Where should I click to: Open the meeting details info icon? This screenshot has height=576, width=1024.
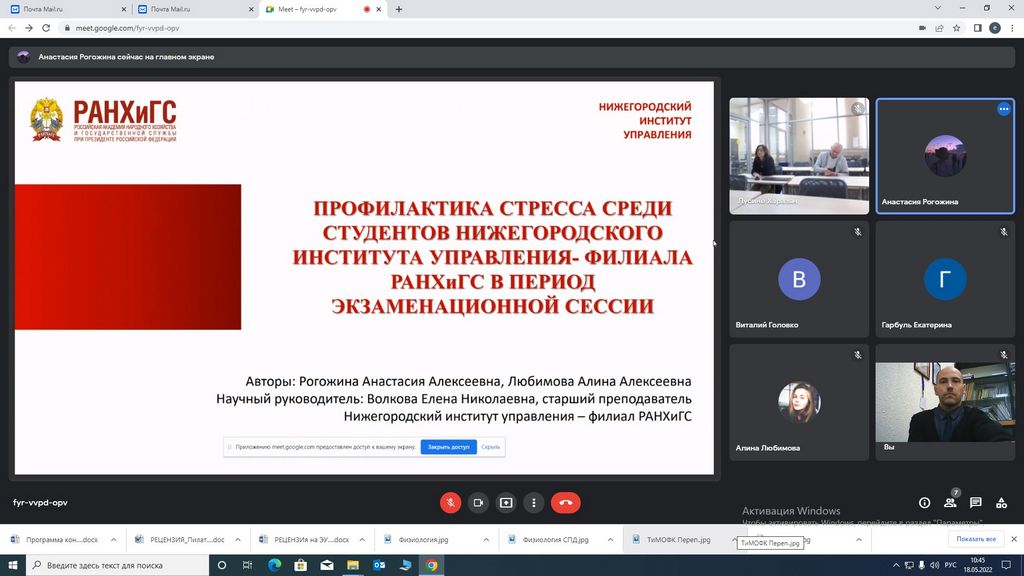coord(924,502)
